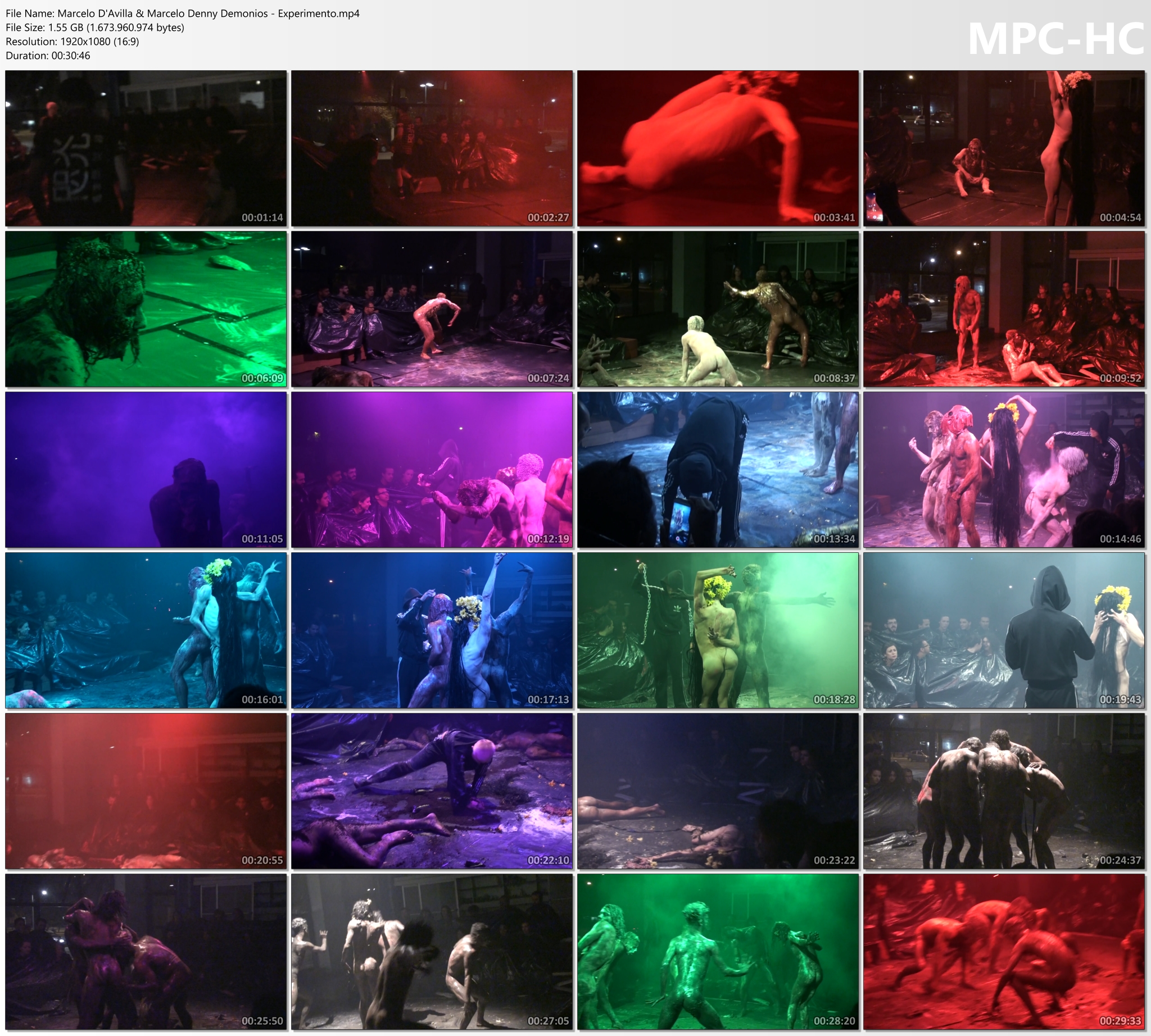Click the red haze thumbnail at 00:20:55
The image size is (1151, 1036).
click(146, 790)
